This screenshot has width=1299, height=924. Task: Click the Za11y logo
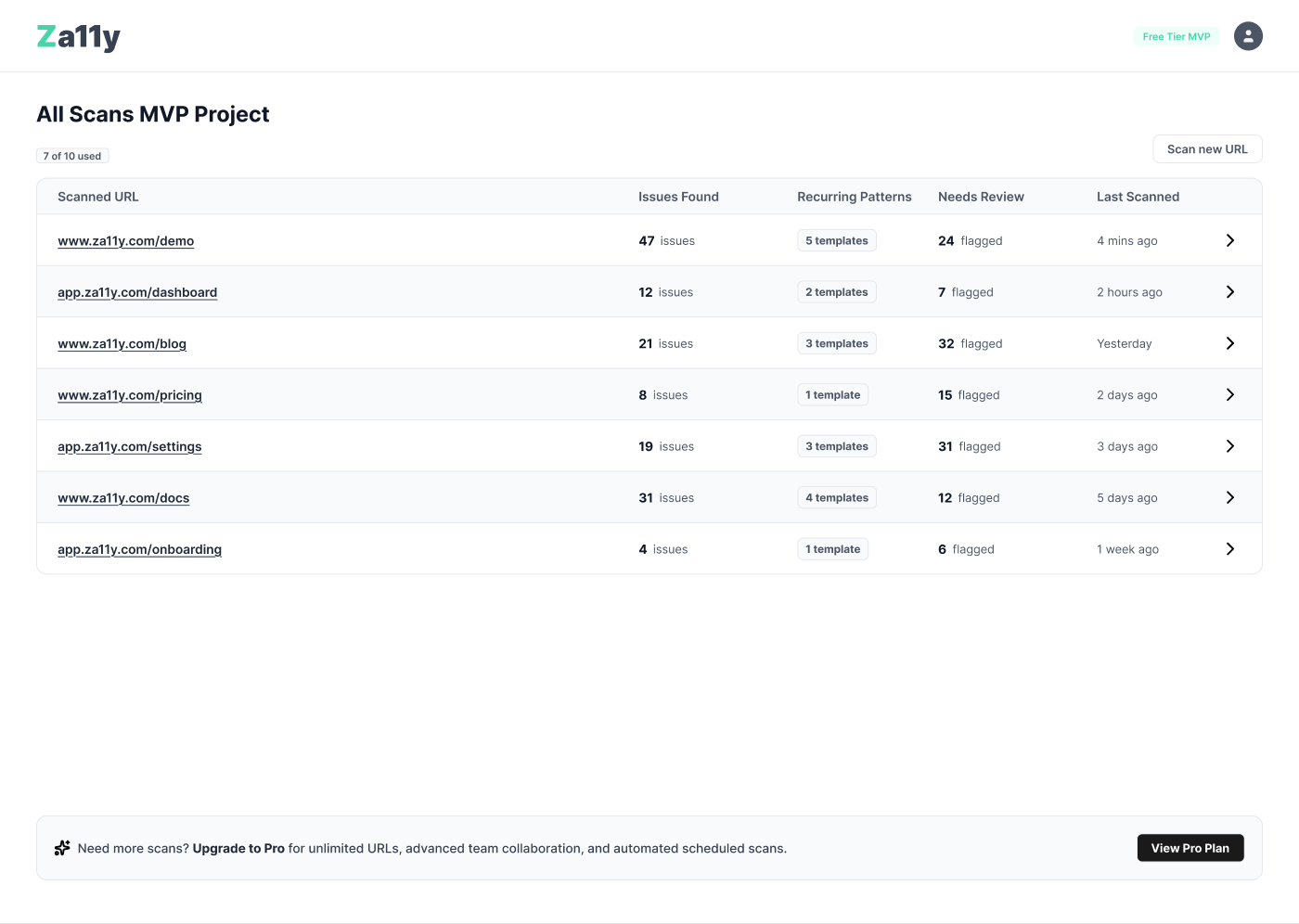79,37
